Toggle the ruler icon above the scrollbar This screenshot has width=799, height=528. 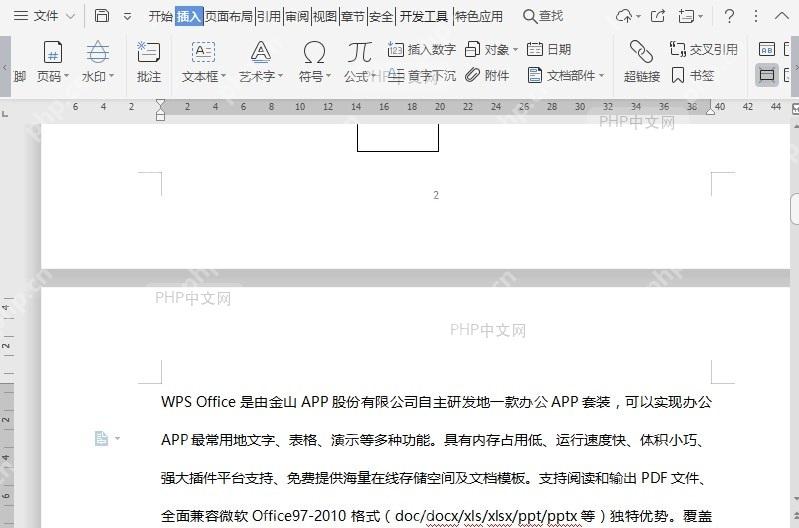[795, 110]
